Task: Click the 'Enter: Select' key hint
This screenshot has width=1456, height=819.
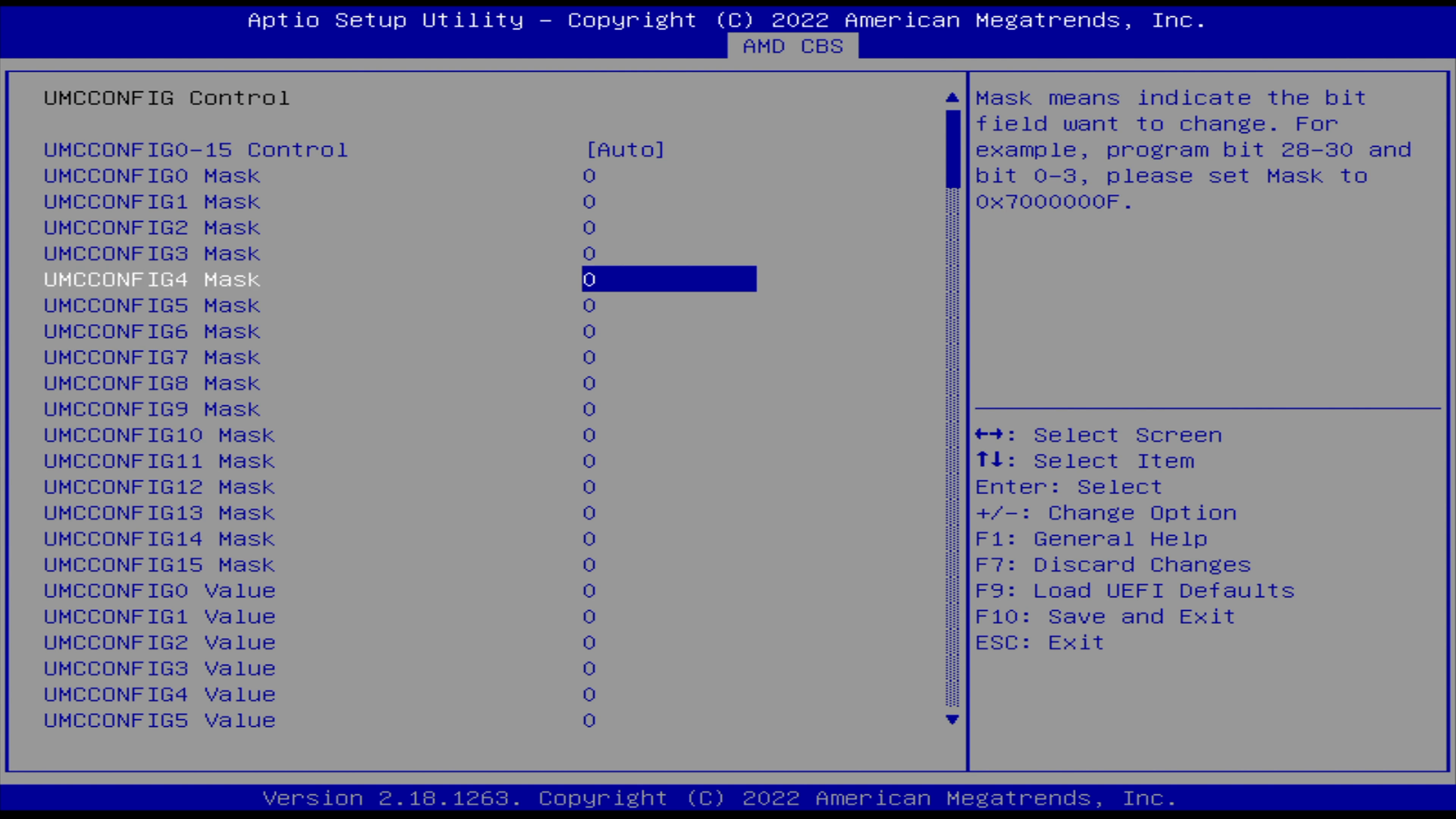Action: [x=1069, y=487]
